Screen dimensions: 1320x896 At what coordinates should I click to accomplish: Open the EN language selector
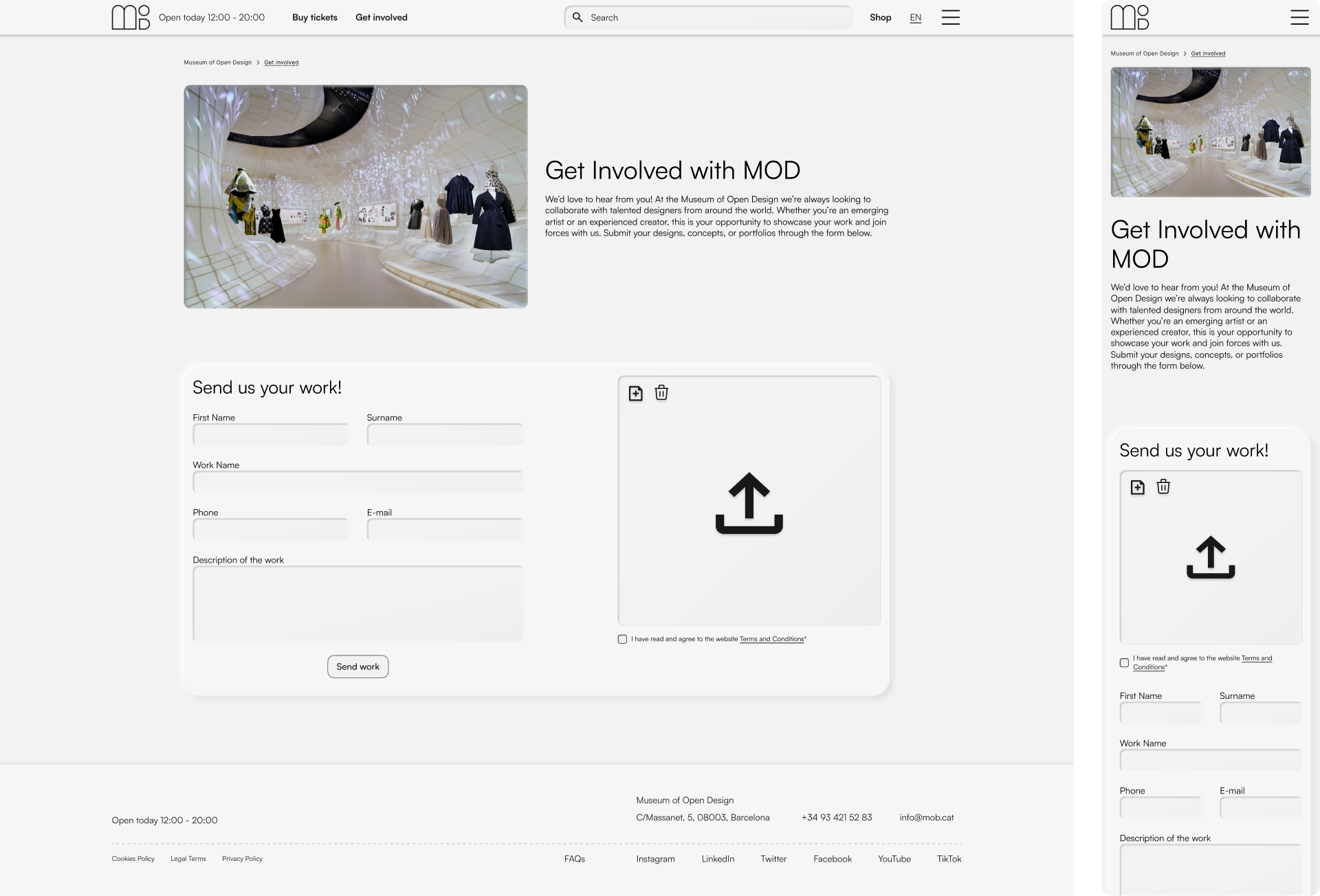point(915,18)
